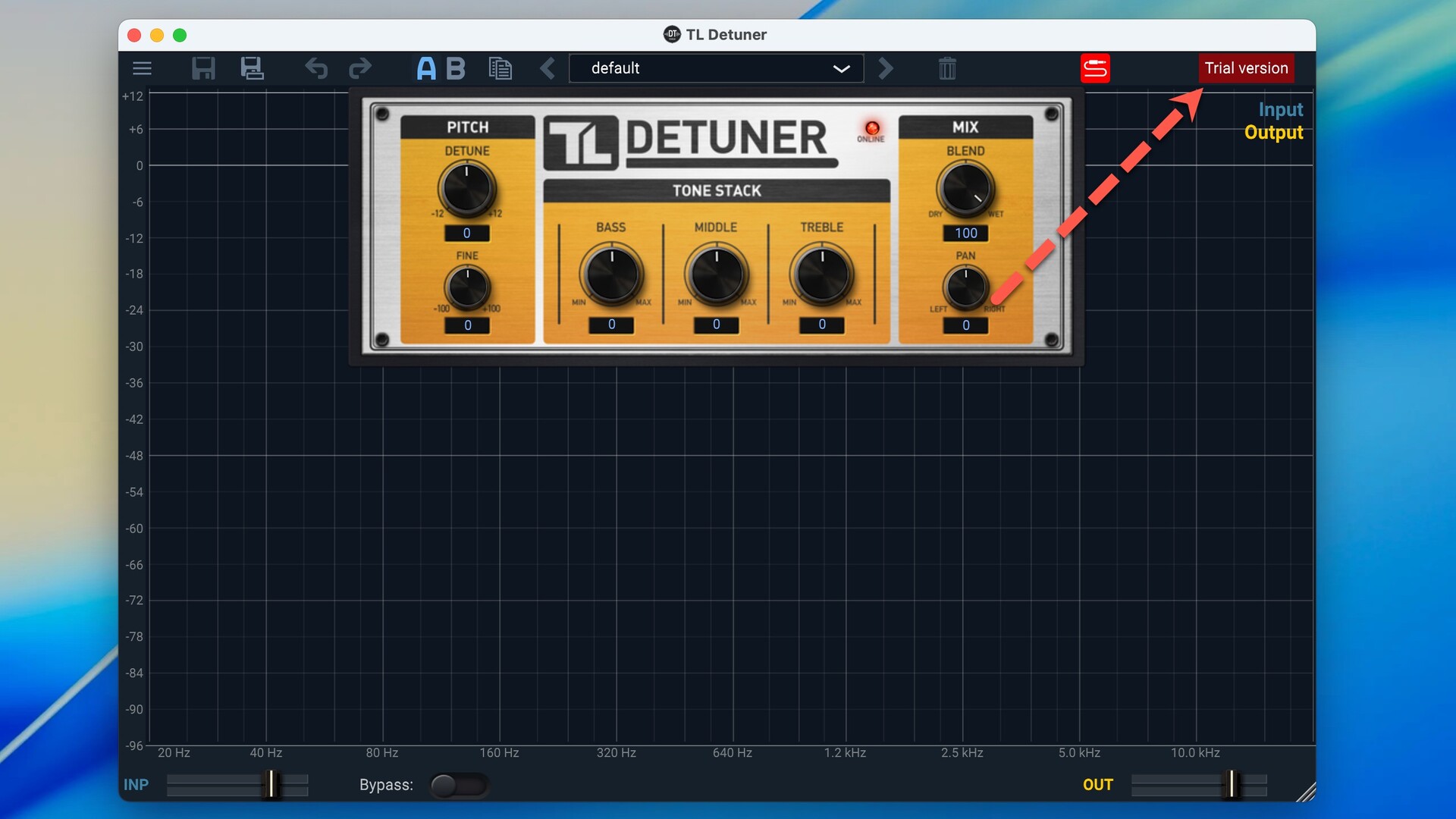Click the FINE knob
Viewport: 1456px width, 819px height.
tap(467, 287)
